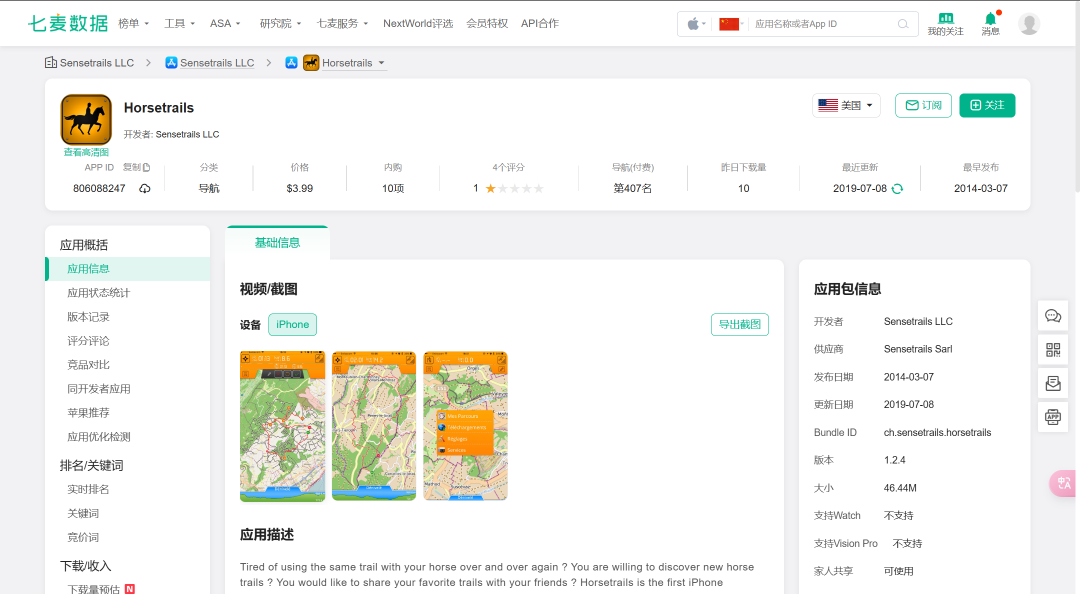The width and height of the screenshot is (1080, 594).
Task: Open the 美国 country dropdown
Action: coord(847,105)
